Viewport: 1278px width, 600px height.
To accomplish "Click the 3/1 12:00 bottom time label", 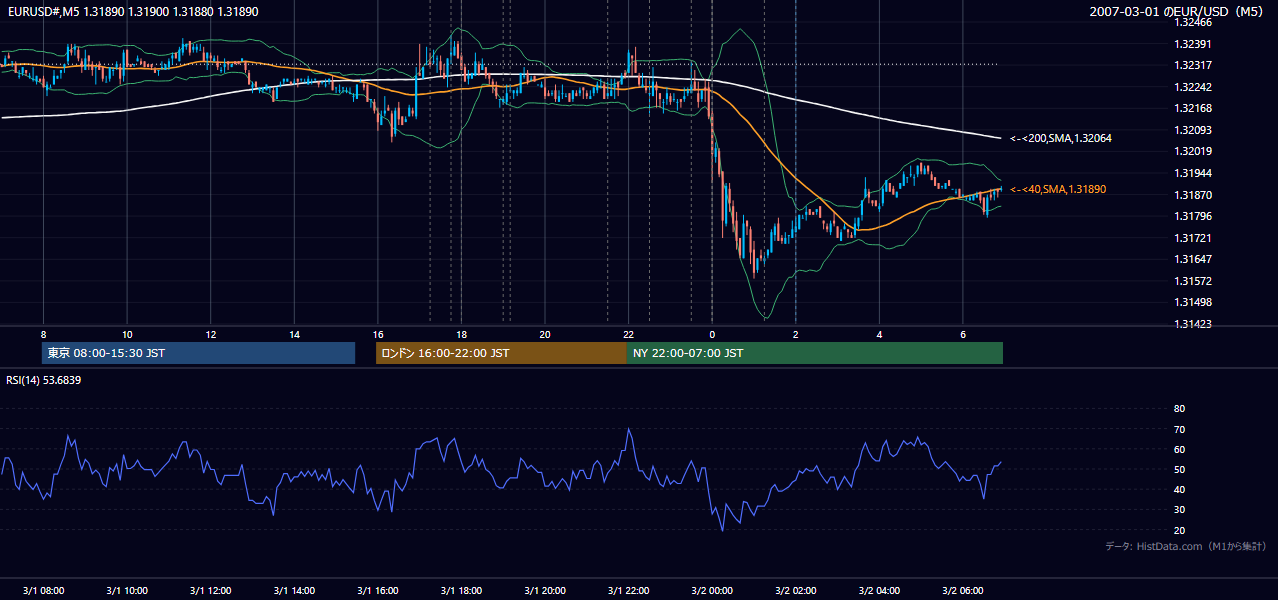I will point(210,591).
